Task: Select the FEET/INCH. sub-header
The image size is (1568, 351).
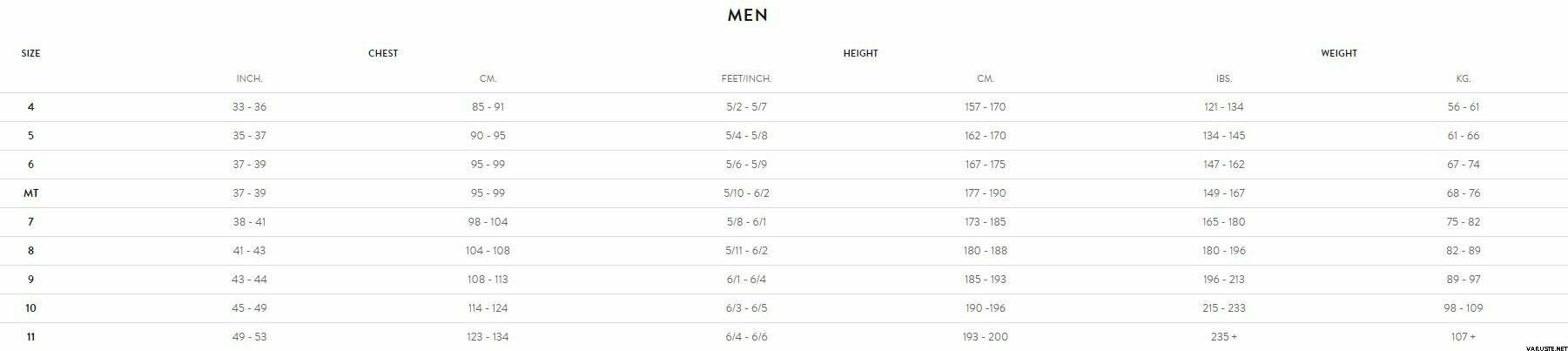Action: tap(747, 78)
